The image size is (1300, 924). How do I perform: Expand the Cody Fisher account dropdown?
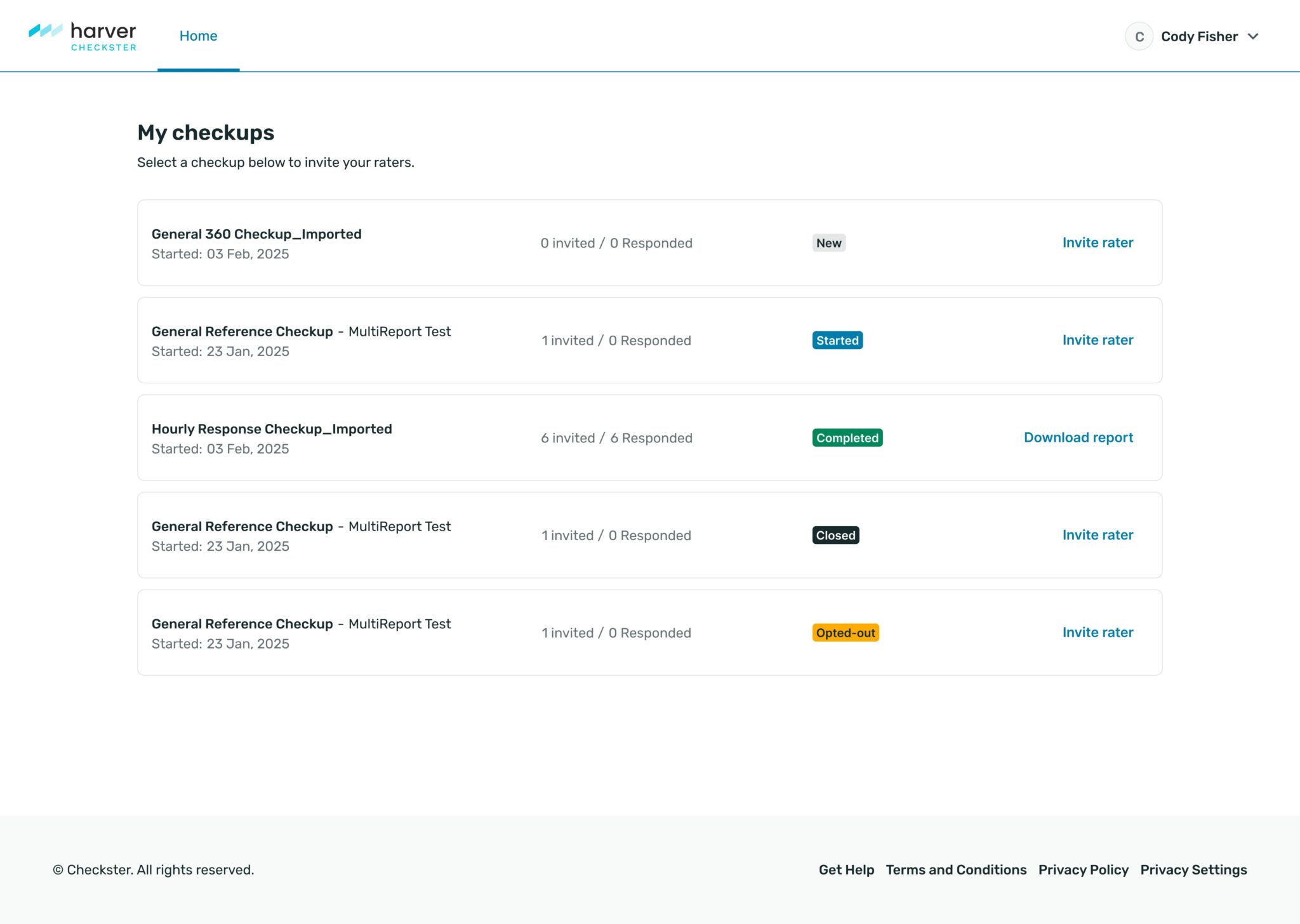pyautogui.click(x=1253, y=36)
